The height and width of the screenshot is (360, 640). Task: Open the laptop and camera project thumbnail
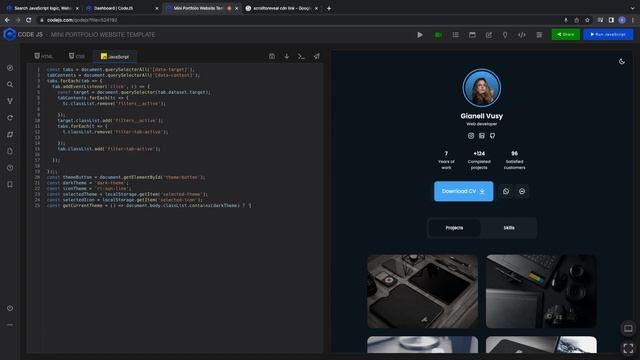[541, 291]
